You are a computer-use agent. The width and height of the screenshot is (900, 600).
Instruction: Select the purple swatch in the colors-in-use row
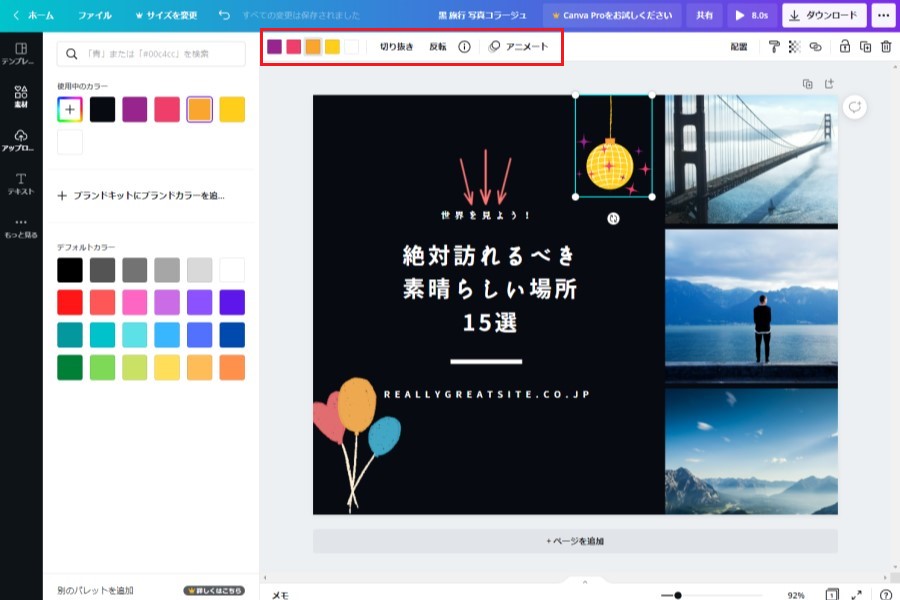click(x=135, y=110)
